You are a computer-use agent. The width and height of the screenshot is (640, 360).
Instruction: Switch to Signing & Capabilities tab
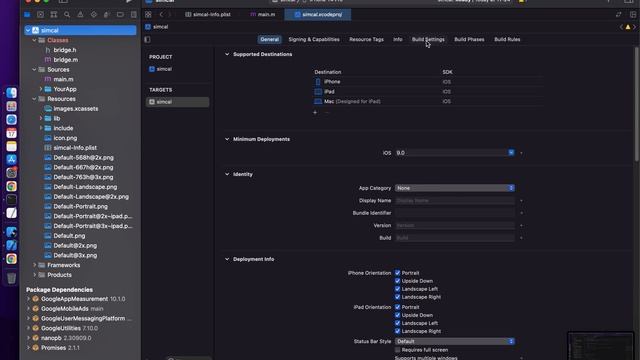pyautogui.click(x=314, y=40)
